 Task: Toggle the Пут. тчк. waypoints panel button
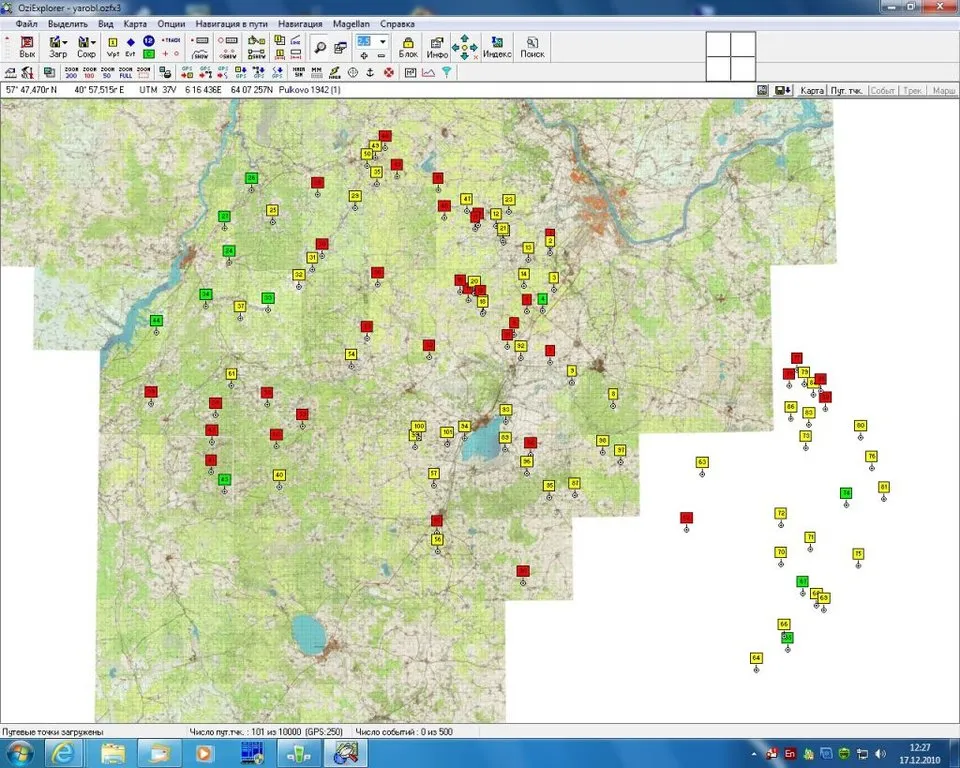coord(847,90)
